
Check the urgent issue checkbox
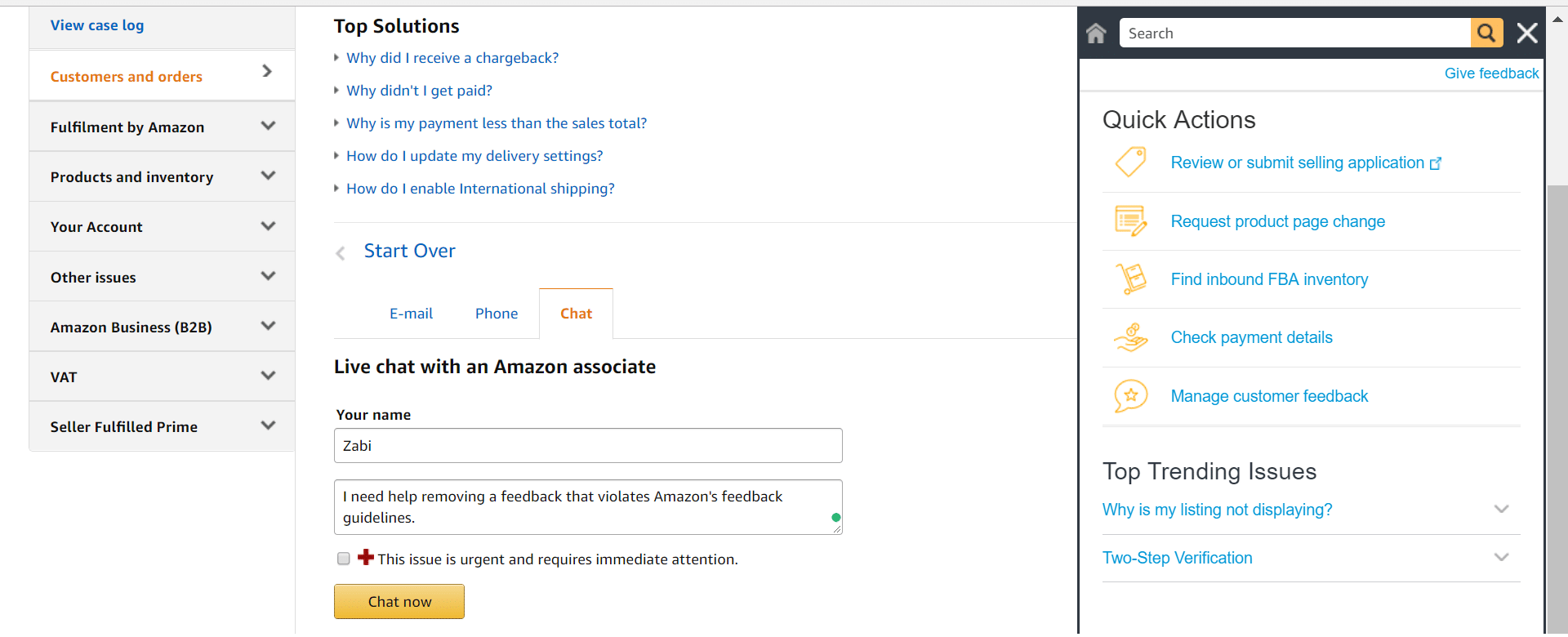point(344,559)
